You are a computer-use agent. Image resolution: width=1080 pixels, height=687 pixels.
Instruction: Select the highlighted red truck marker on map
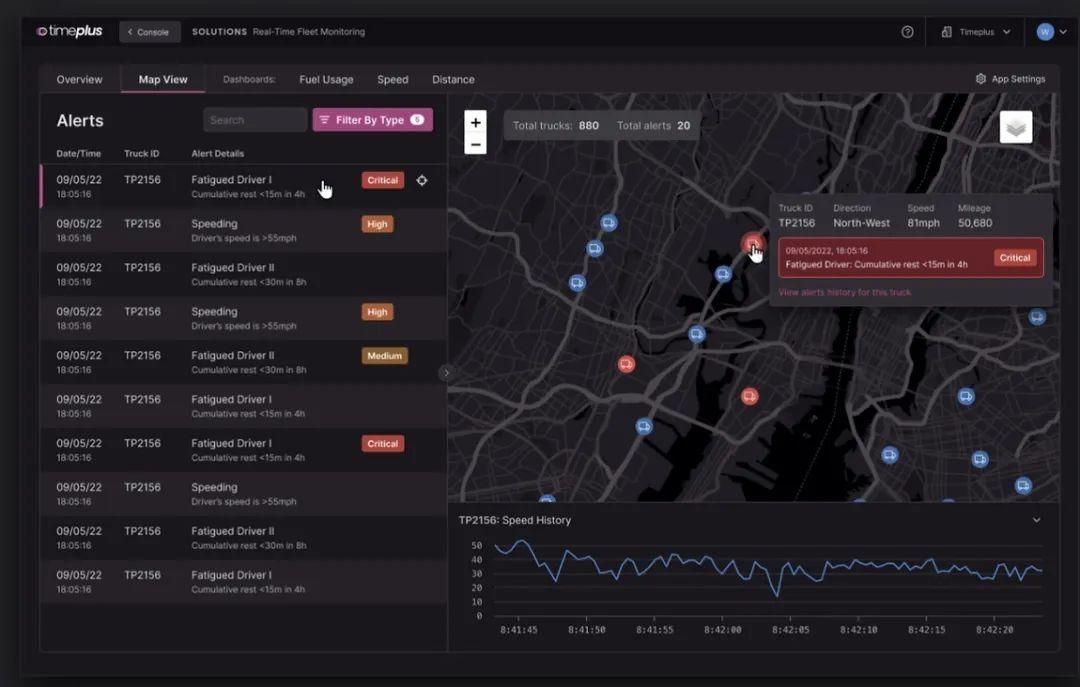tap(752, 243)
